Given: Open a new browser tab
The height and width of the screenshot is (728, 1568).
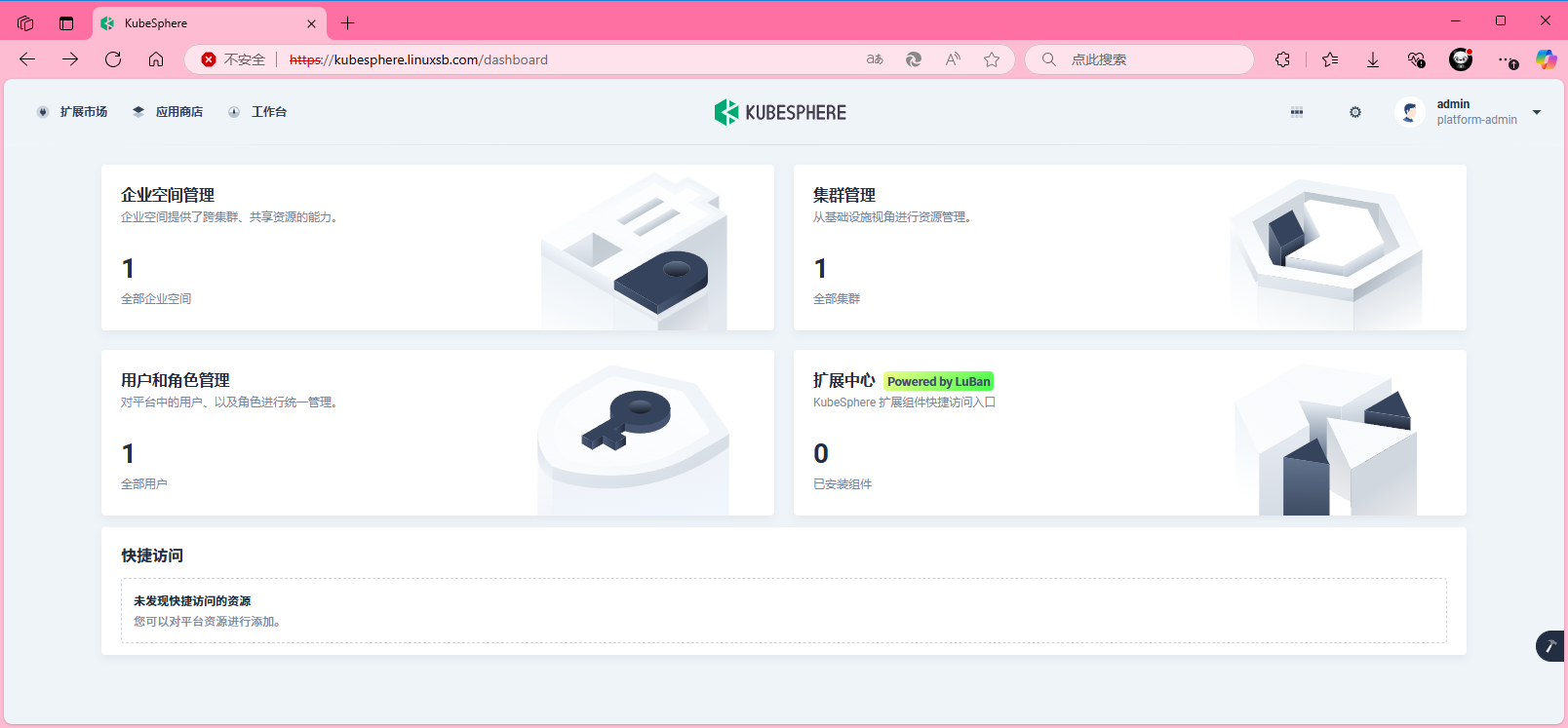Looking at the screenshot, I should 347,23.
